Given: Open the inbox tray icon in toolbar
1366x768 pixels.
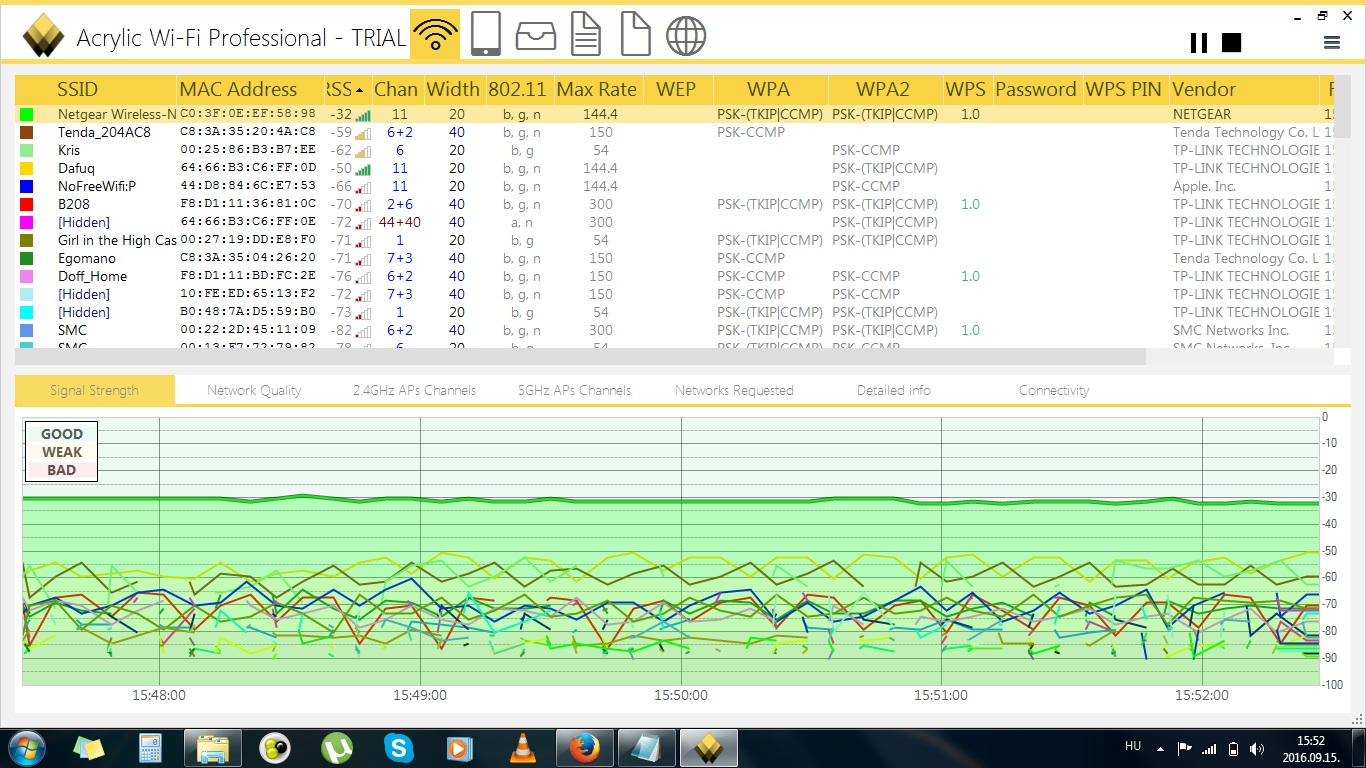Looking at the screenshot, I should coord(536,36).
